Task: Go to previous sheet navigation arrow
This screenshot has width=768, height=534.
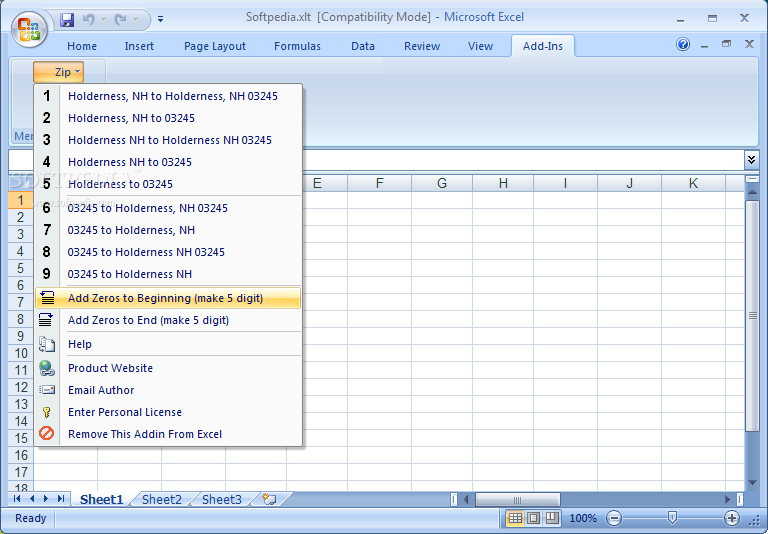Action: click(x=32, y=499)
